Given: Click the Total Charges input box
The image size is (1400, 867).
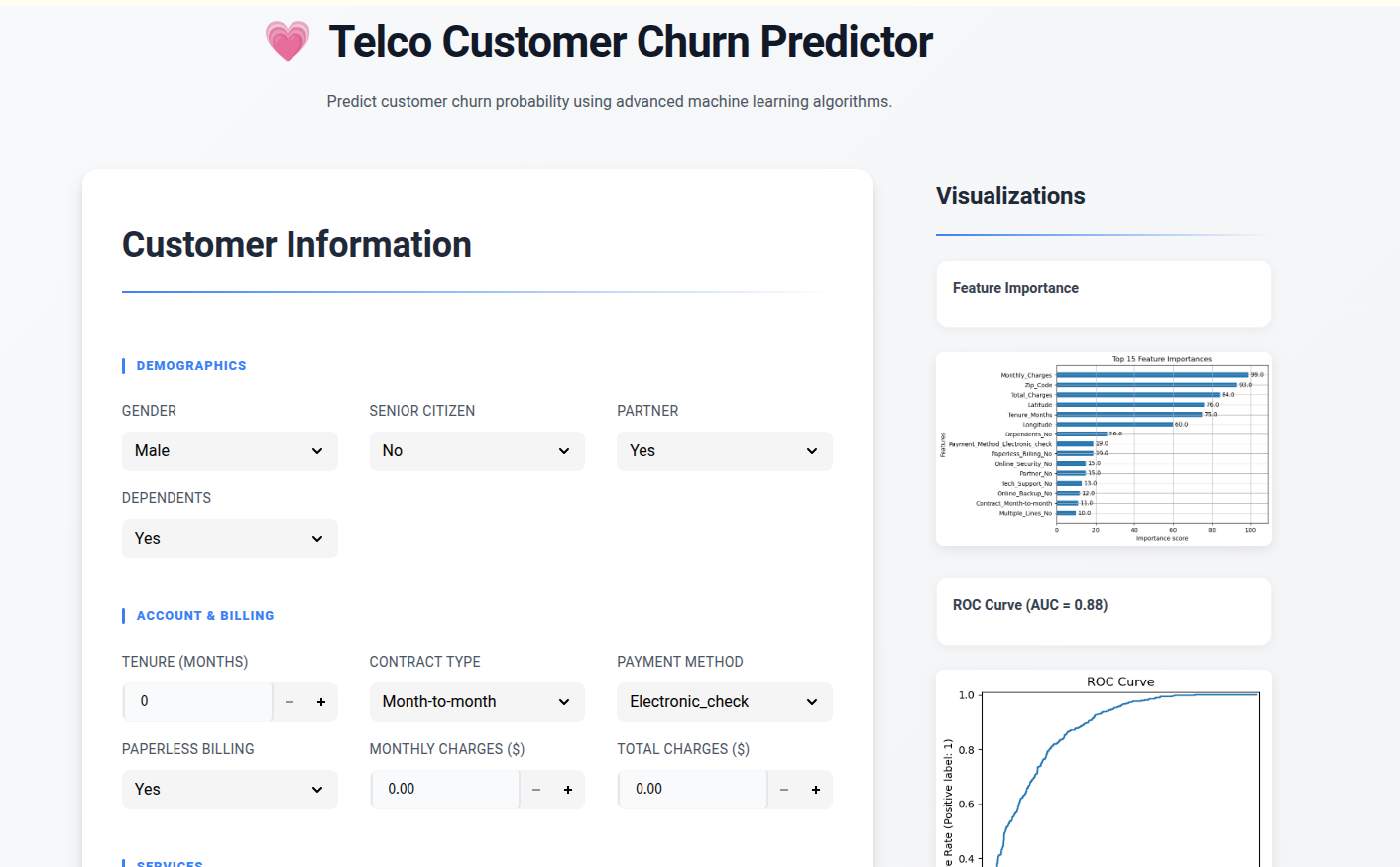Looking at the screenshot, I should (693, 790).
